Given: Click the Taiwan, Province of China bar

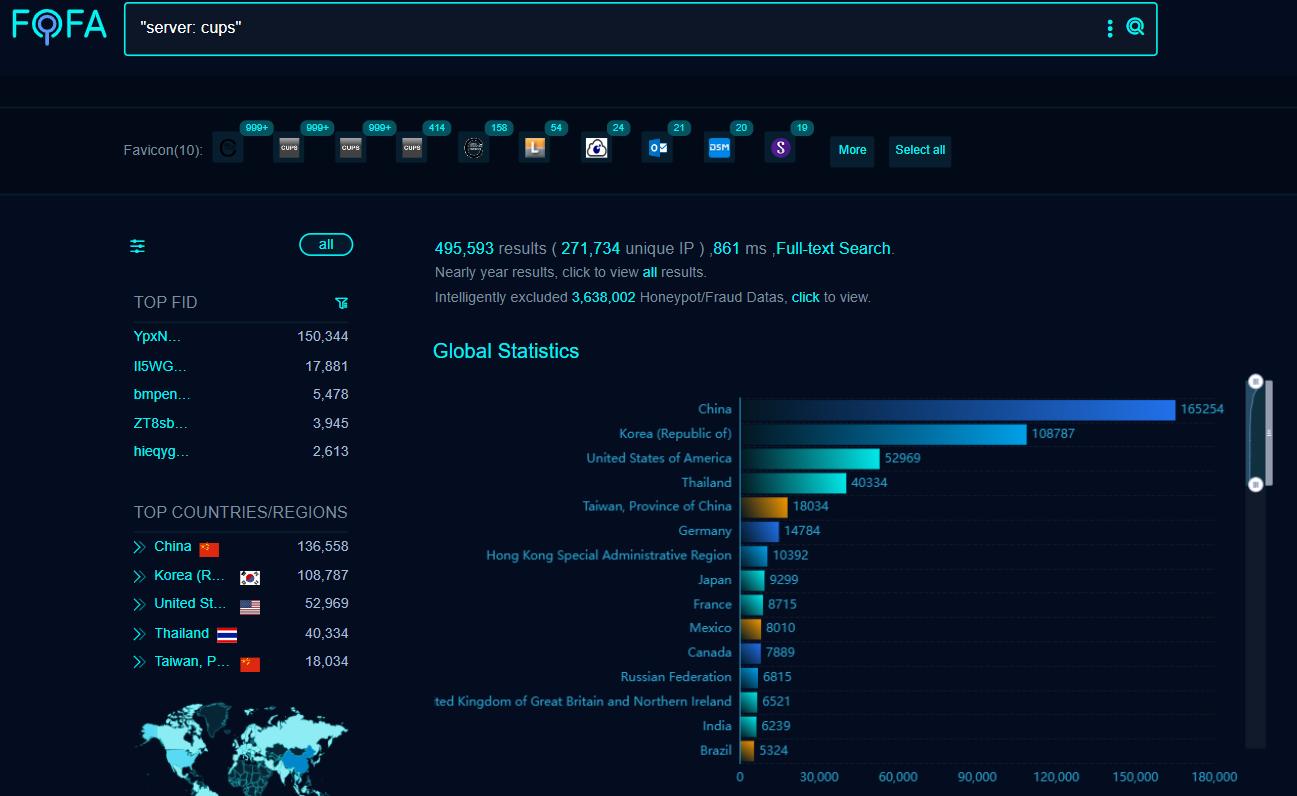Looking at the screenshot, I should tap(764, 506).
